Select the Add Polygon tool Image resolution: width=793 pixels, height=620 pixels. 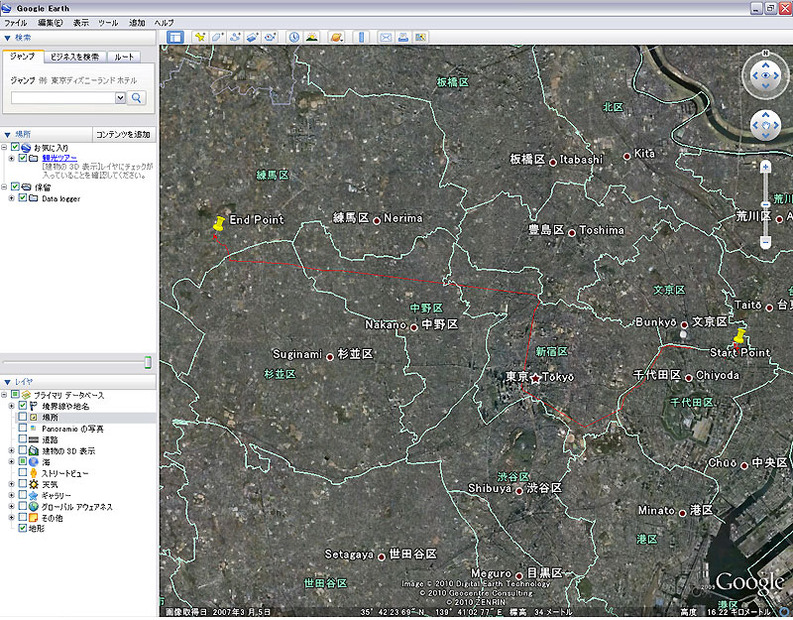click(x=217, y=37)
